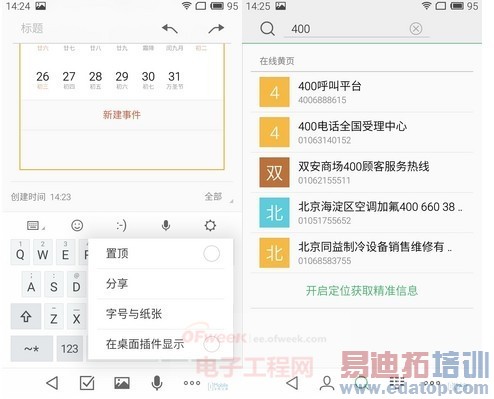Switch to symbols with ~* key

click(x=32, y=349)
